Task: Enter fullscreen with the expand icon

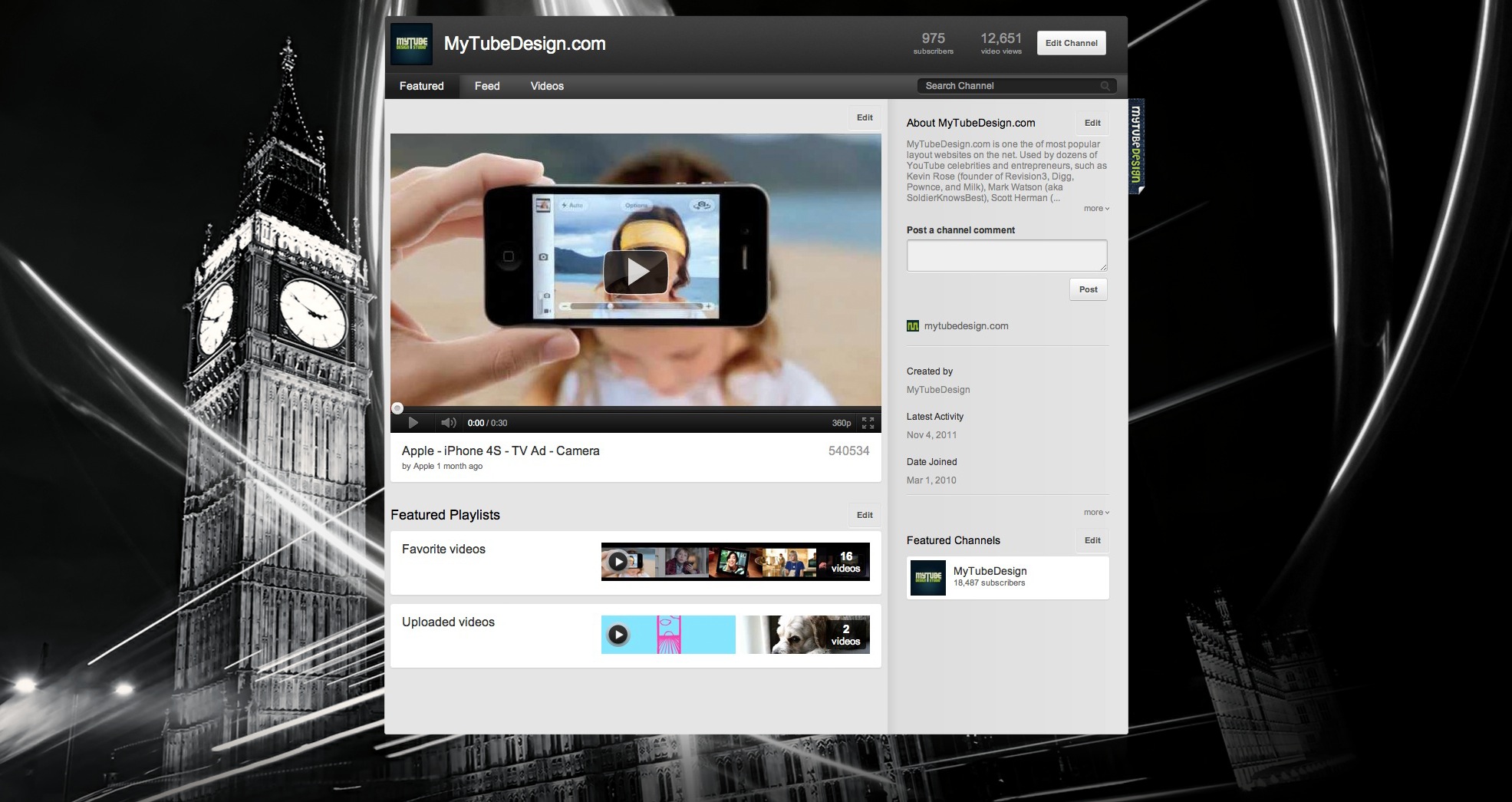Action: (x=868, y=423)
